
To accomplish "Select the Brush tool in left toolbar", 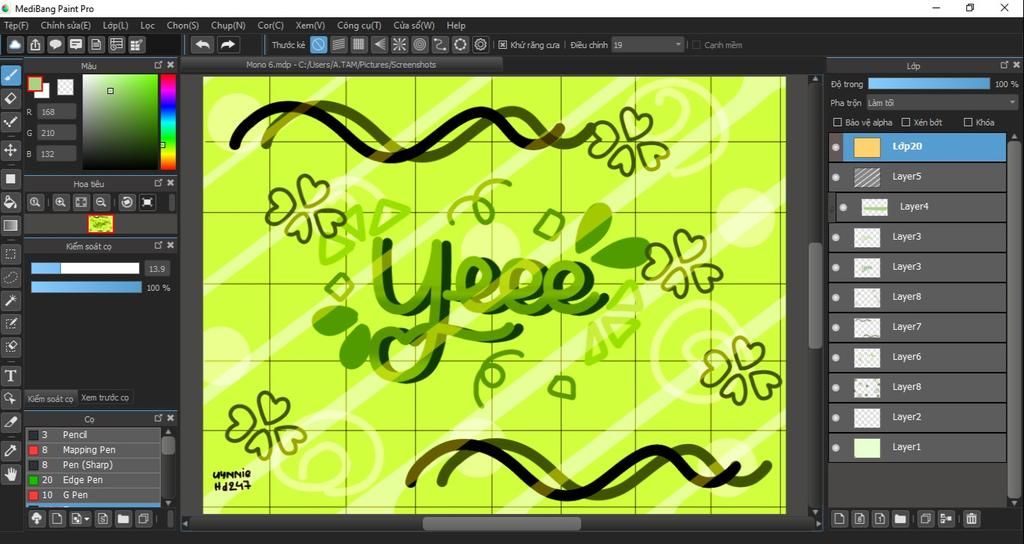I will (x=10, y=76).
